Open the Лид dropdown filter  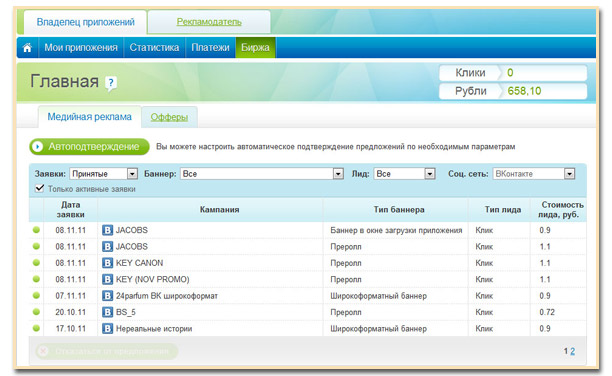tap(404, 174)
